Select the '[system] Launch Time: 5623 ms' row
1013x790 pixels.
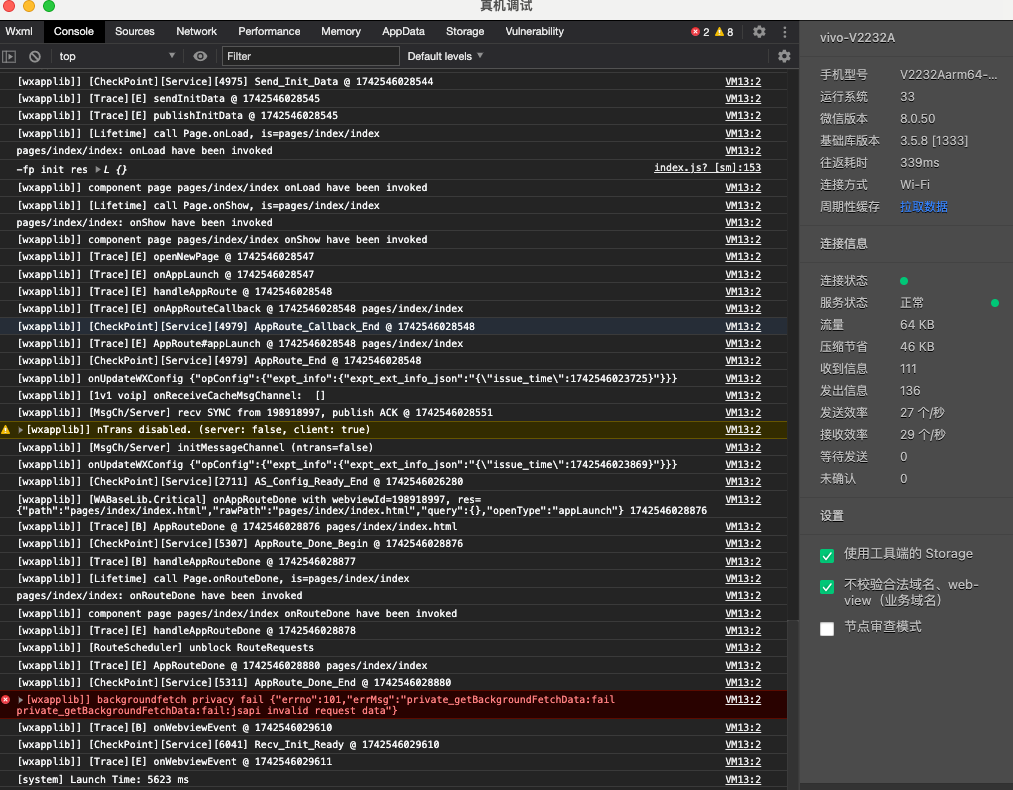(x=393, y=780)
